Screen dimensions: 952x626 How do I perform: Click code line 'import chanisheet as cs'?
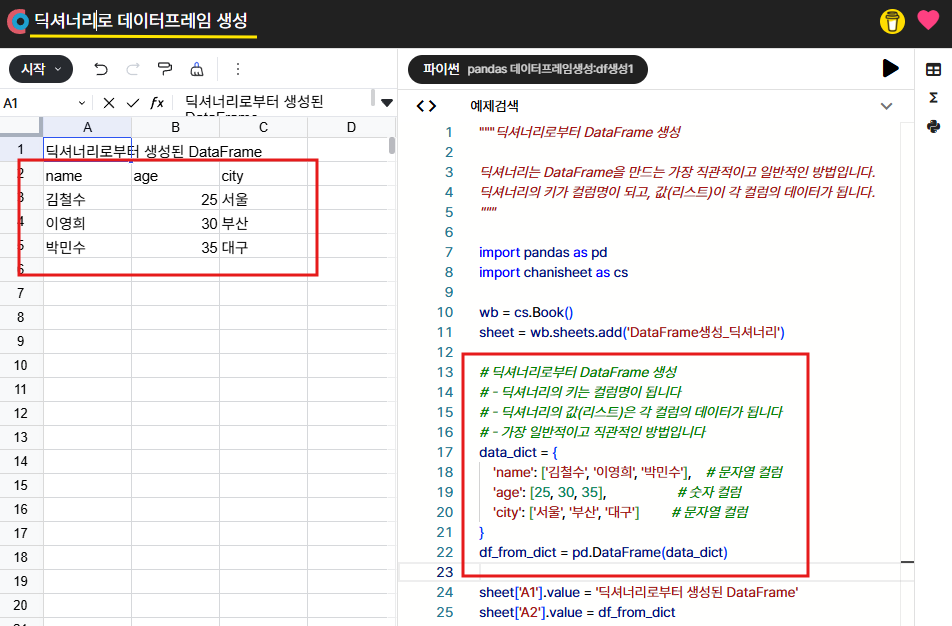point(553,273)
